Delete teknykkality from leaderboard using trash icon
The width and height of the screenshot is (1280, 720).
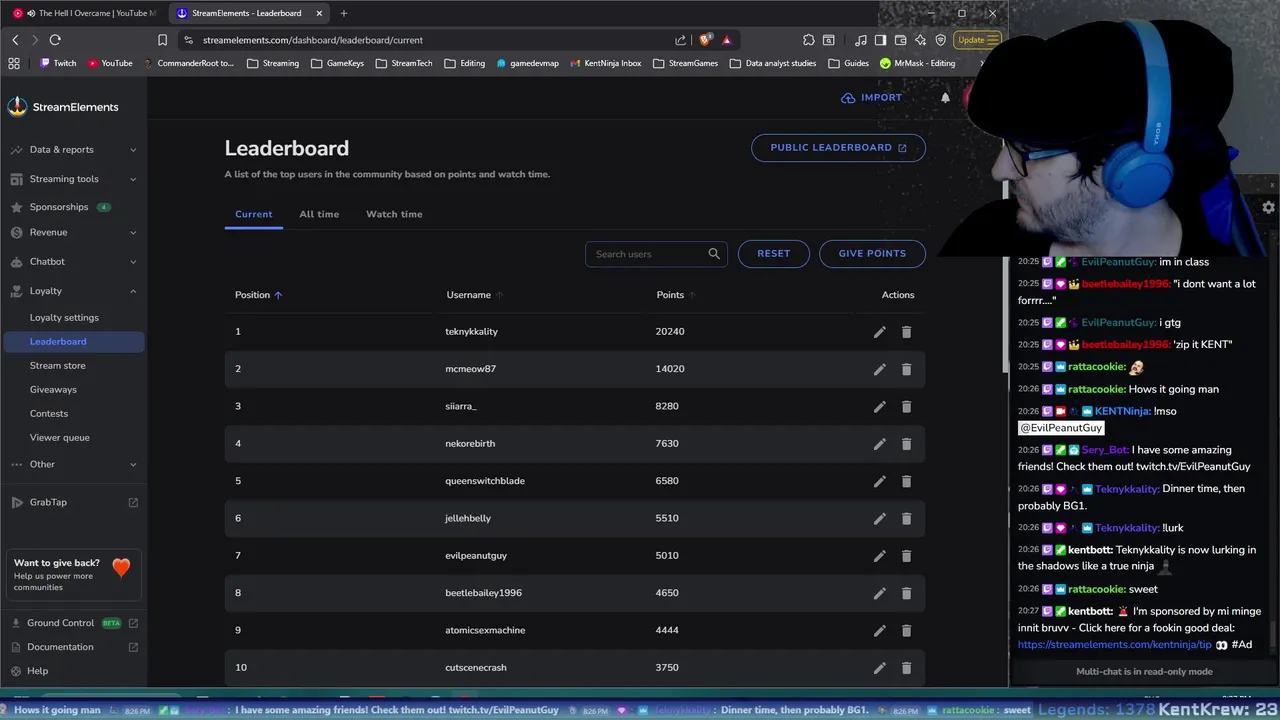pos(906,332)
